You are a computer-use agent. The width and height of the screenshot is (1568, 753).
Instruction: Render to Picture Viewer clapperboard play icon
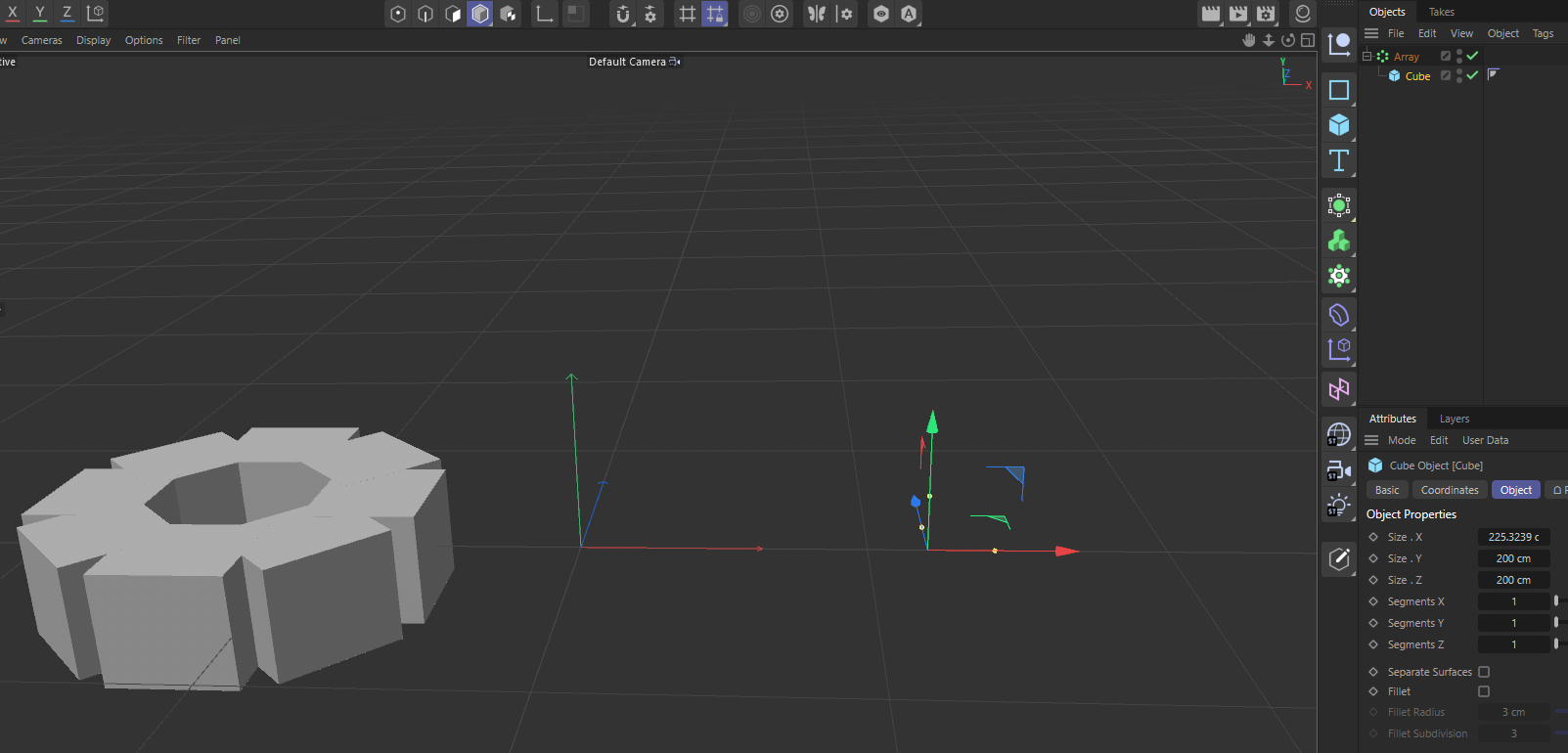[x=1238, y=14]
